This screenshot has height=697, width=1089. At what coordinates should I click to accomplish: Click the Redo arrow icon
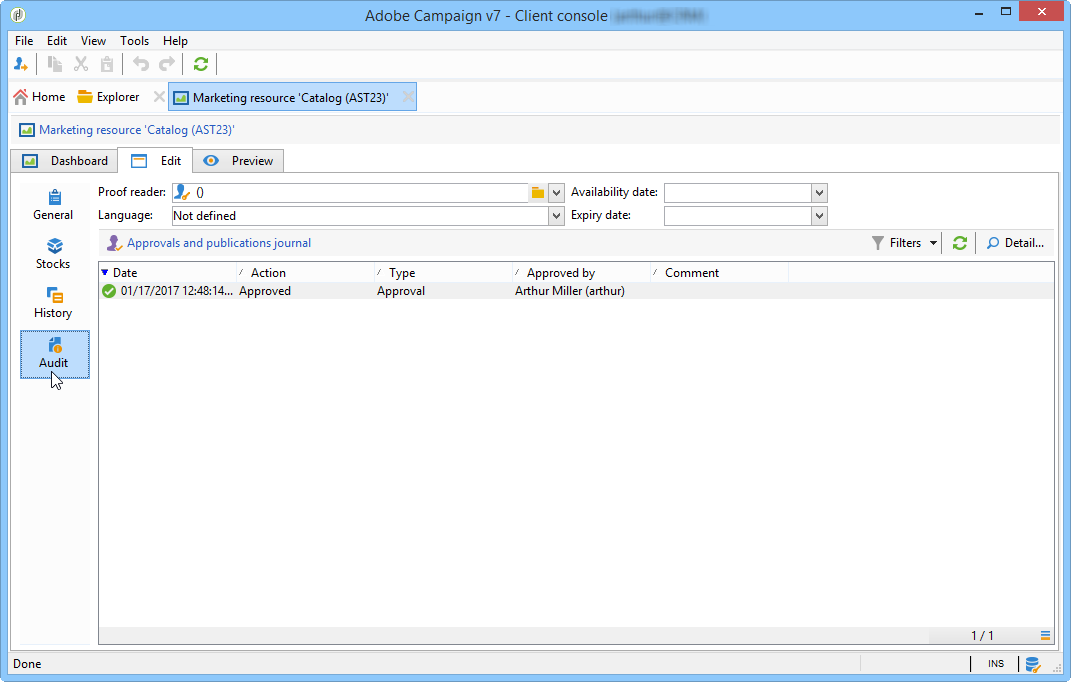tap(167, 65)
